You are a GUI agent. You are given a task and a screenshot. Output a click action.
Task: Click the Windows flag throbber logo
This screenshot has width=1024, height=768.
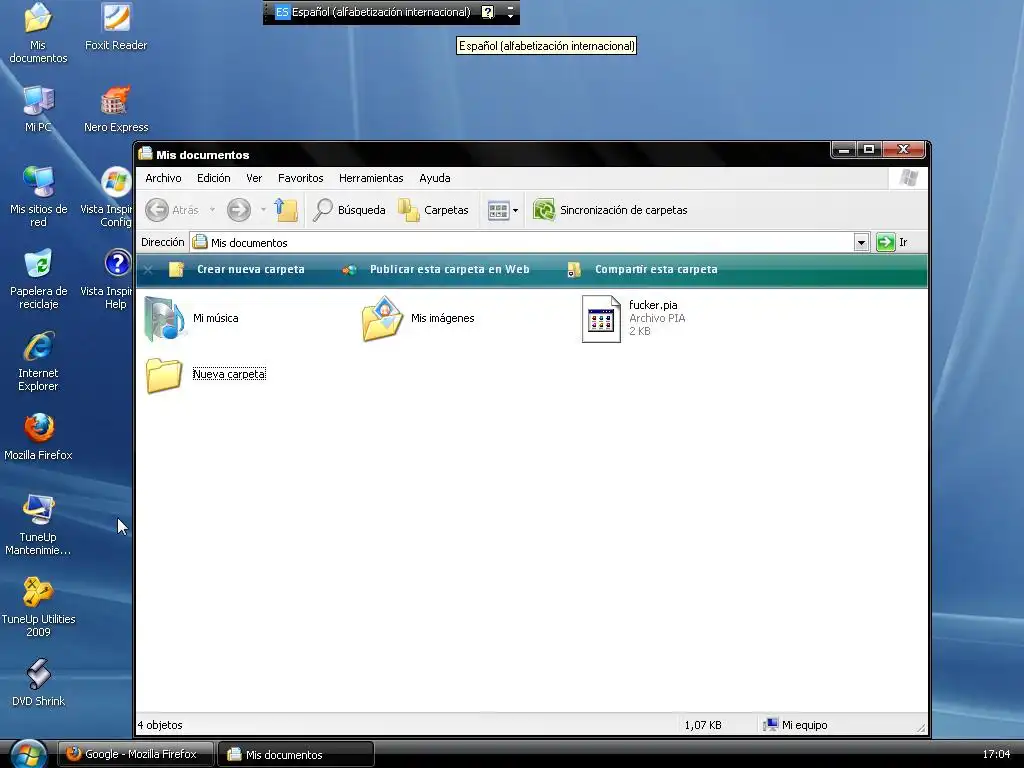click(x=908, y=178)
